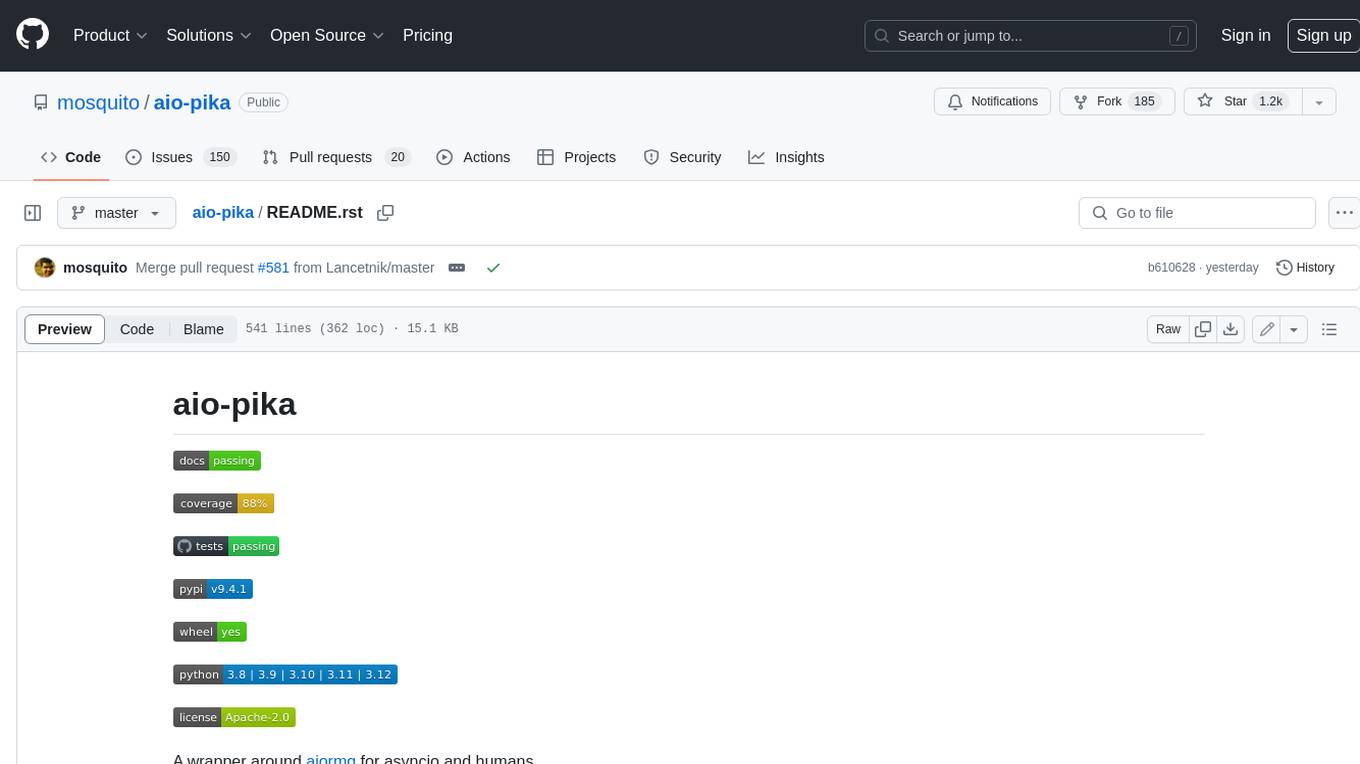The width and height of the screenshot is (1360, 764).
Task: Copy the README.rst file path
Action: [385, 213]
